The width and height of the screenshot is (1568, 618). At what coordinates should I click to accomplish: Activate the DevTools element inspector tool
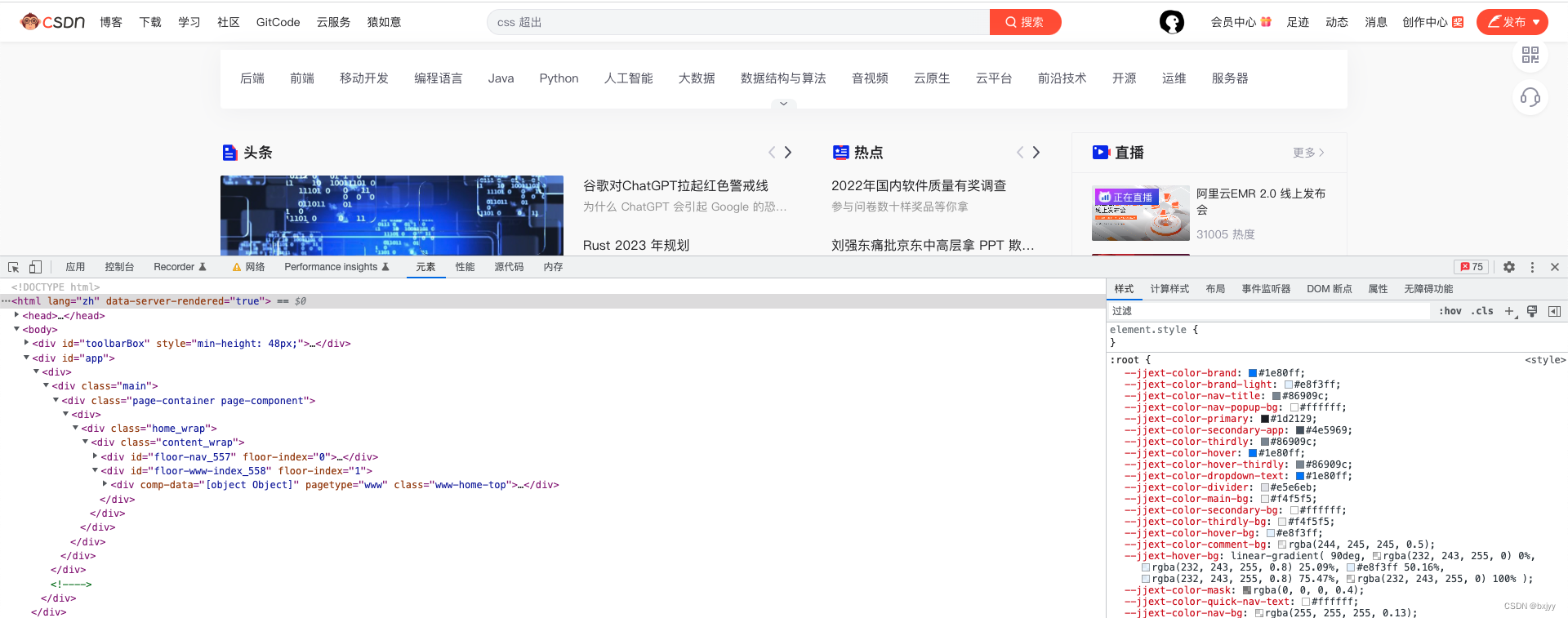click(x=14, y=267)
